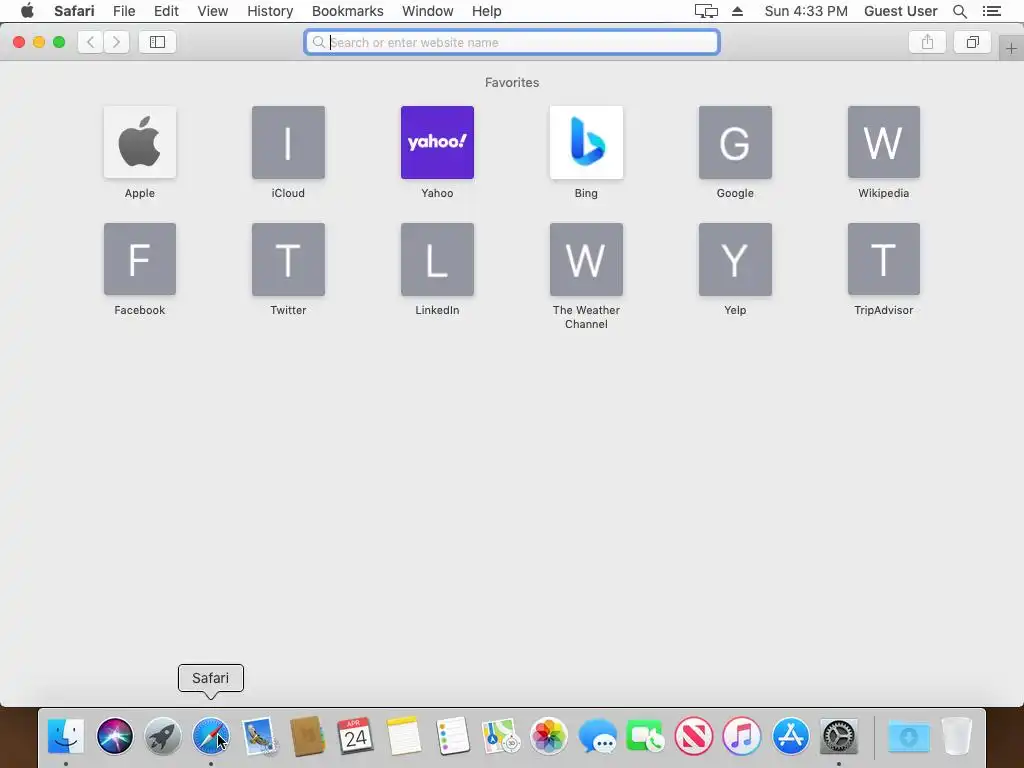Open the Bing favorite tile
The height and width of the screenshot is (768, 1024).
[x=586, y=142]
